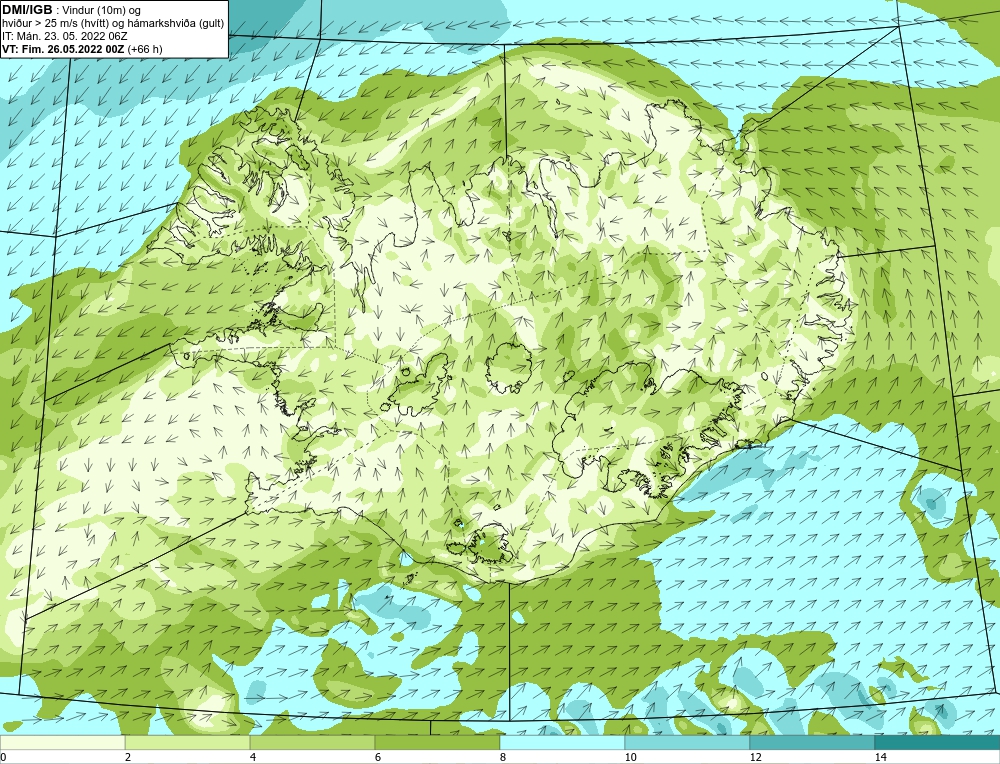
Task: Click the legend value '4' label
Action: click(253, 757)
